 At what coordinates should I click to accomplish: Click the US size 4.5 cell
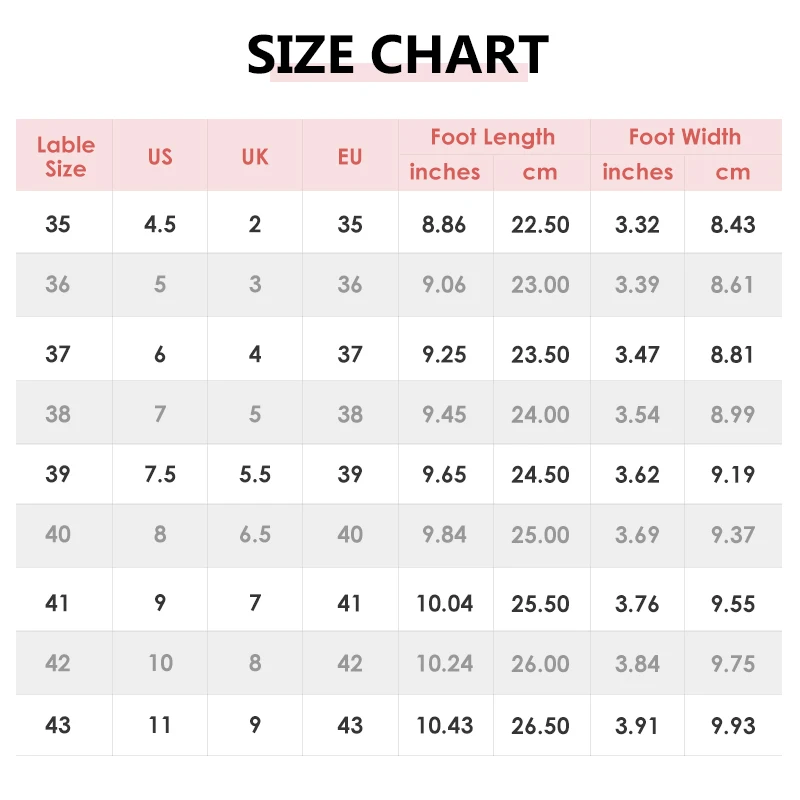click(160, 224)
